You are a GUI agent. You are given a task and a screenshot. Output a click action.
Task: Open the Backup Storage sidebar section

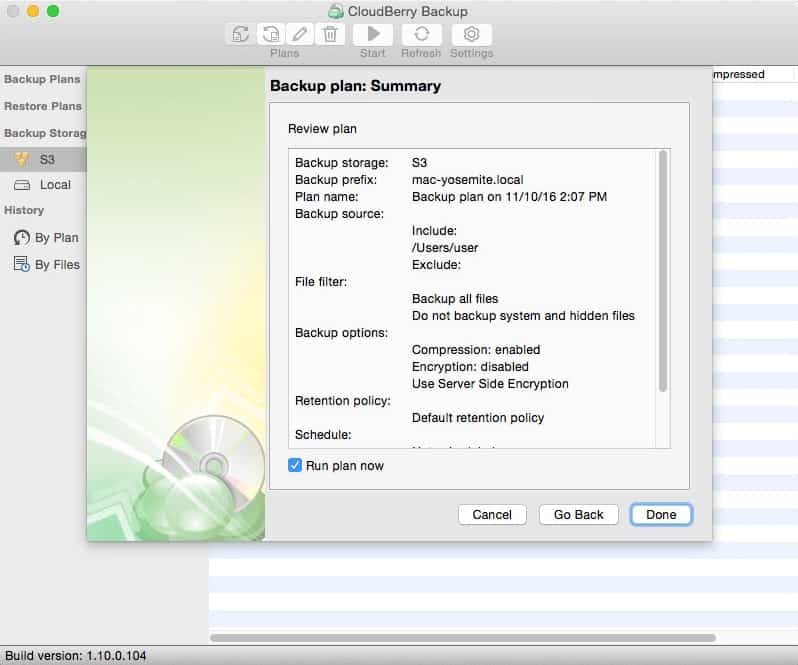45,133
